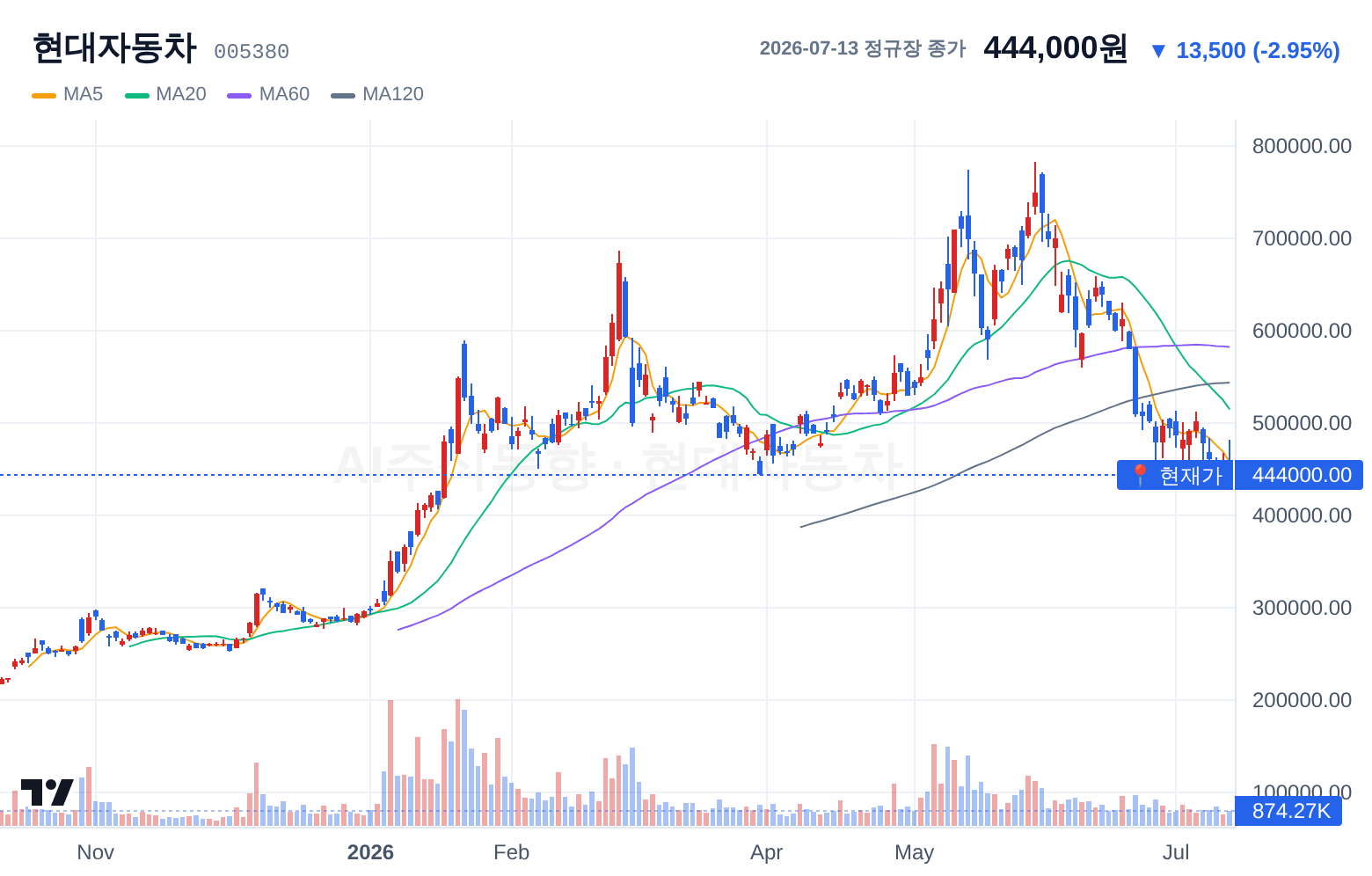
Task: Select the Jul marker on the time axis
Action: click(1176, 852)
